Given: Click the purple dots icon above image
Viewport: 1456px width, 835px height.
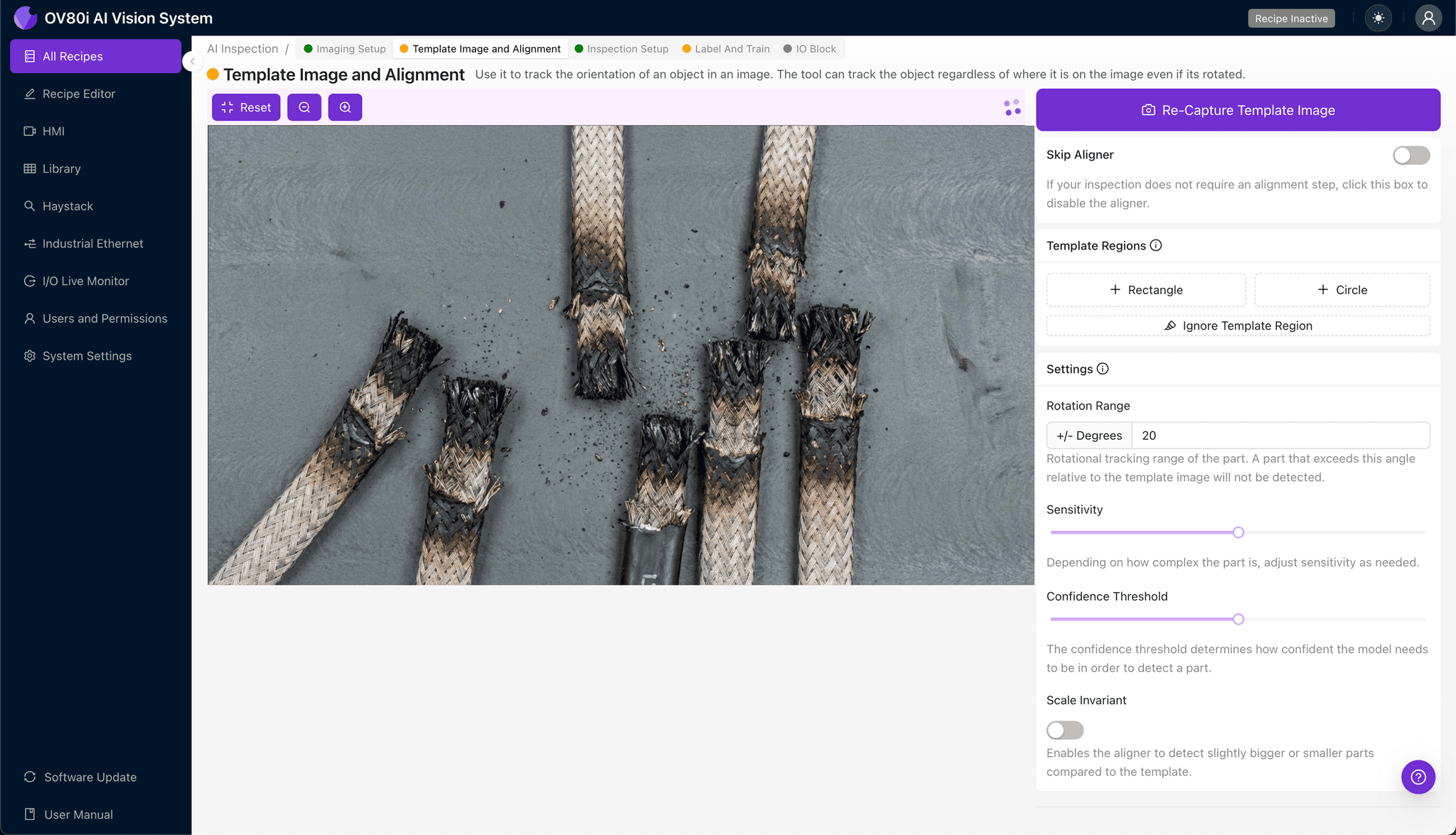Looking at the screenshot, I should (x=1012, y=107).
